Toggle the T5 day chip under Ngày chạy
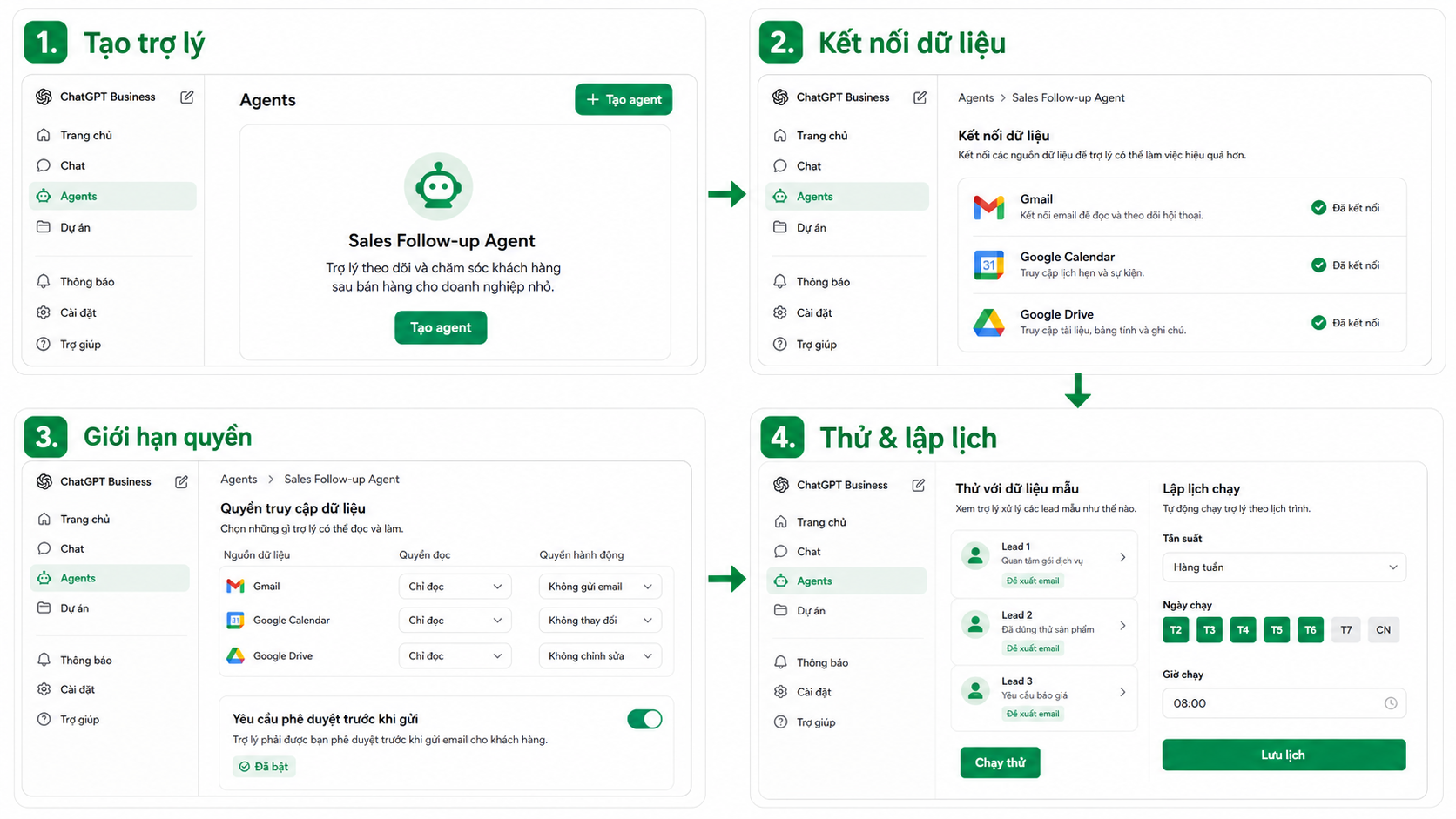Screen dimensions: 1456x819 pyautogui.click(x=1277, y=630)
